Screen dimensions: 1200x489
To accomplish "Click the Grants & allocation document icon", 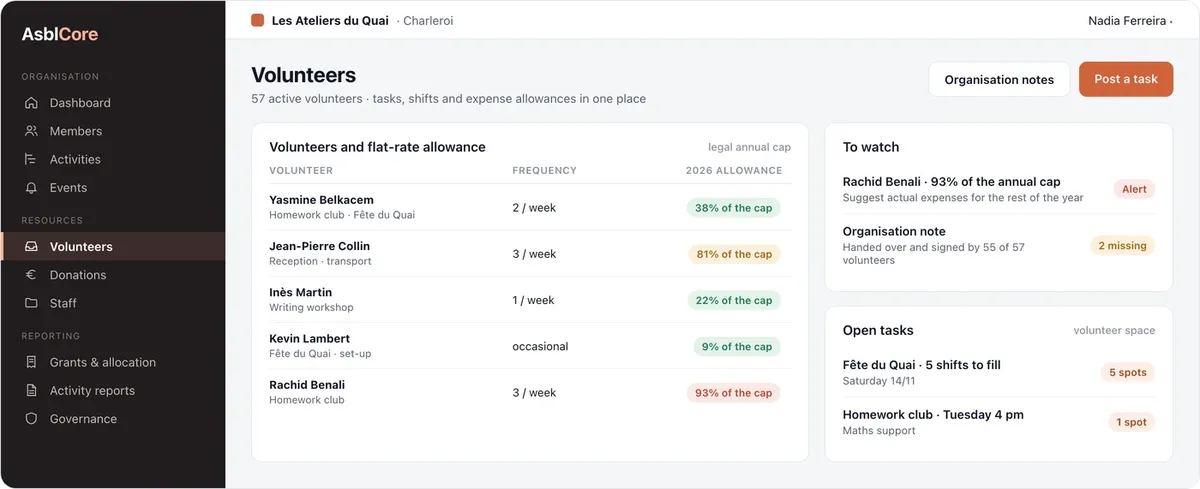I will point(31,362).
